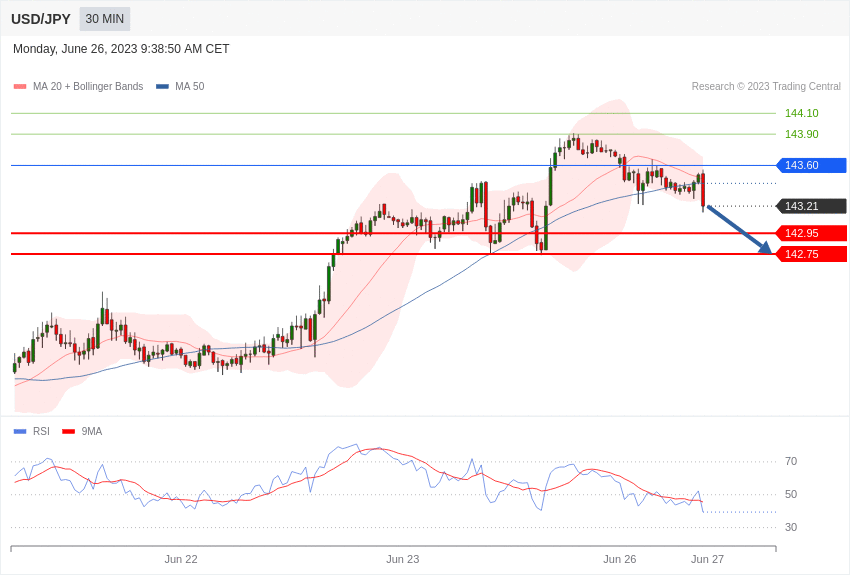Image resolution: width=850 pixels, height=576 pixels.
Task: Click the 9MA legend color swatch
Action: 68,431
